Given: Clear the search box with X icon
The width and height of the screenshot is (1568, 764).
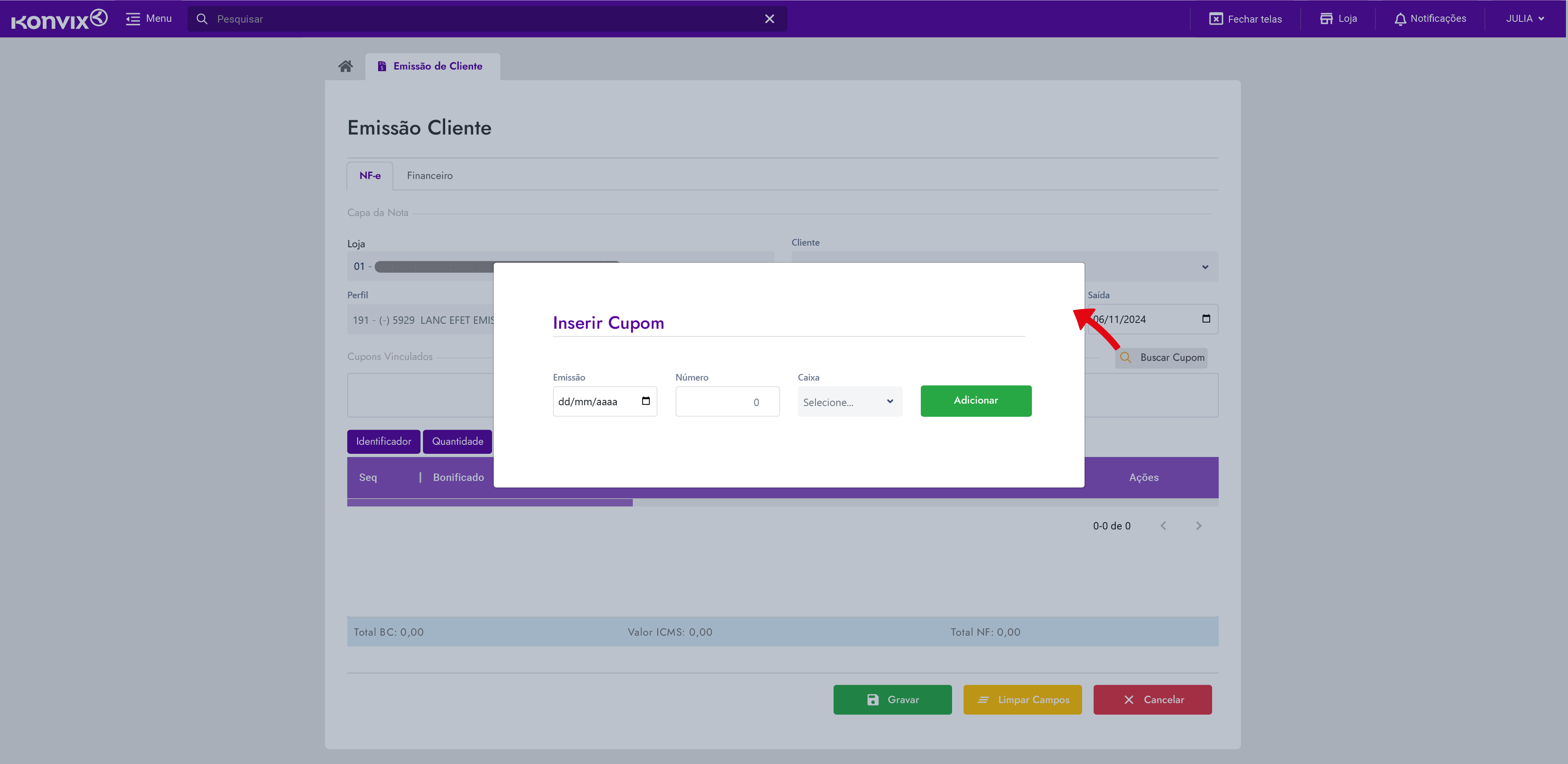Looking at the screenshot, I should coord(769,19).
